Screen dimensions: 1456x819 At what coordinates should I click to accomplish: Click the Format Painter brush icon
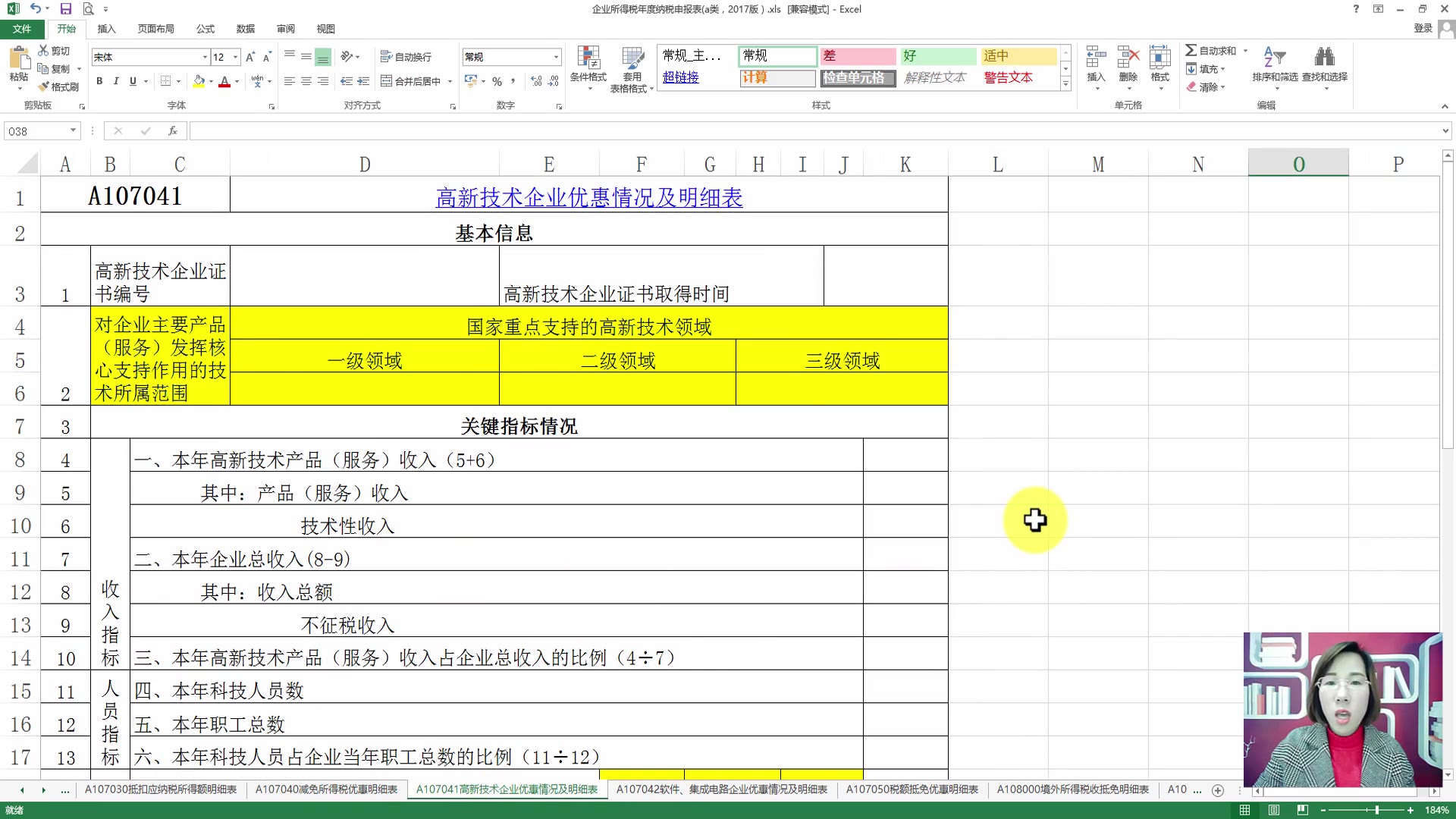44,87
